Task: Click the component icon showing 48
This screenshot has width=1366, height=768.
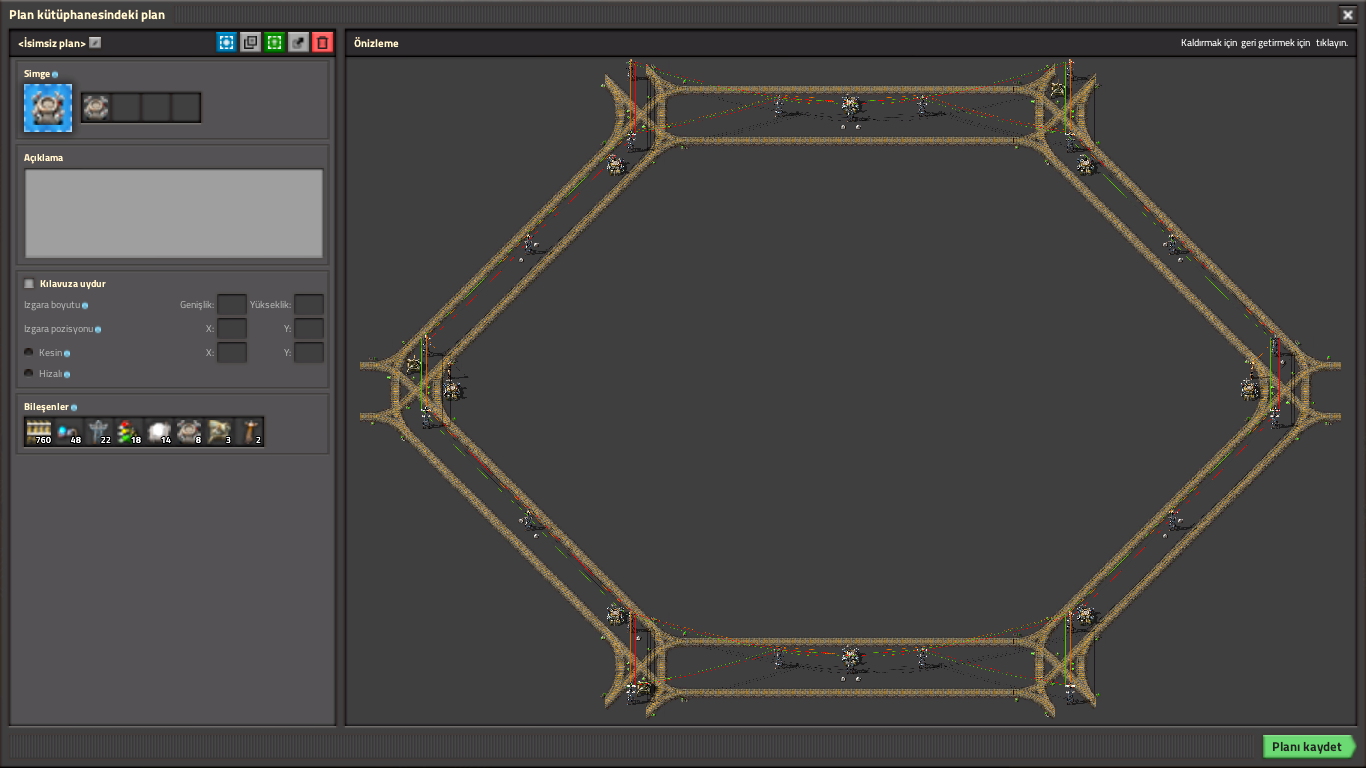Action: coord(69,431)
